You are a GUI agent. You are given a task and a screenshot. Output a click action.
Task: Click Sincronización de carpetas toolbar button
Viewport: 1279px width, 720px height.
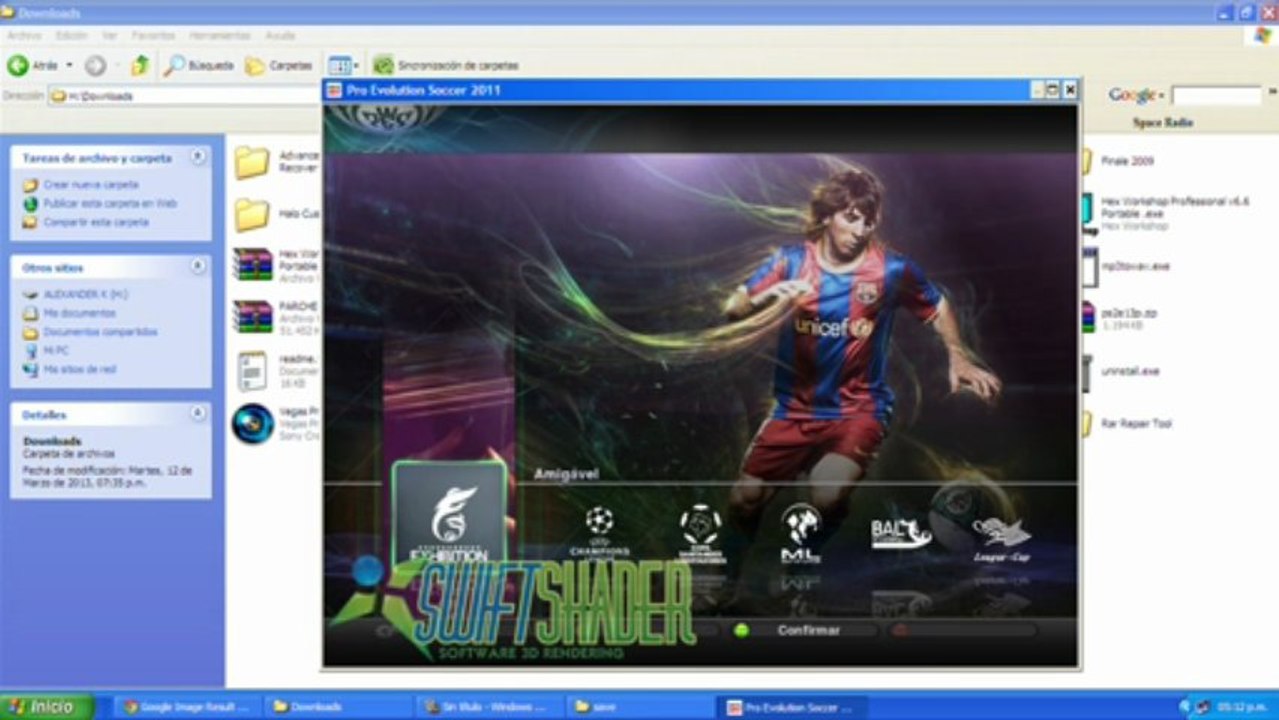point(446,65)
